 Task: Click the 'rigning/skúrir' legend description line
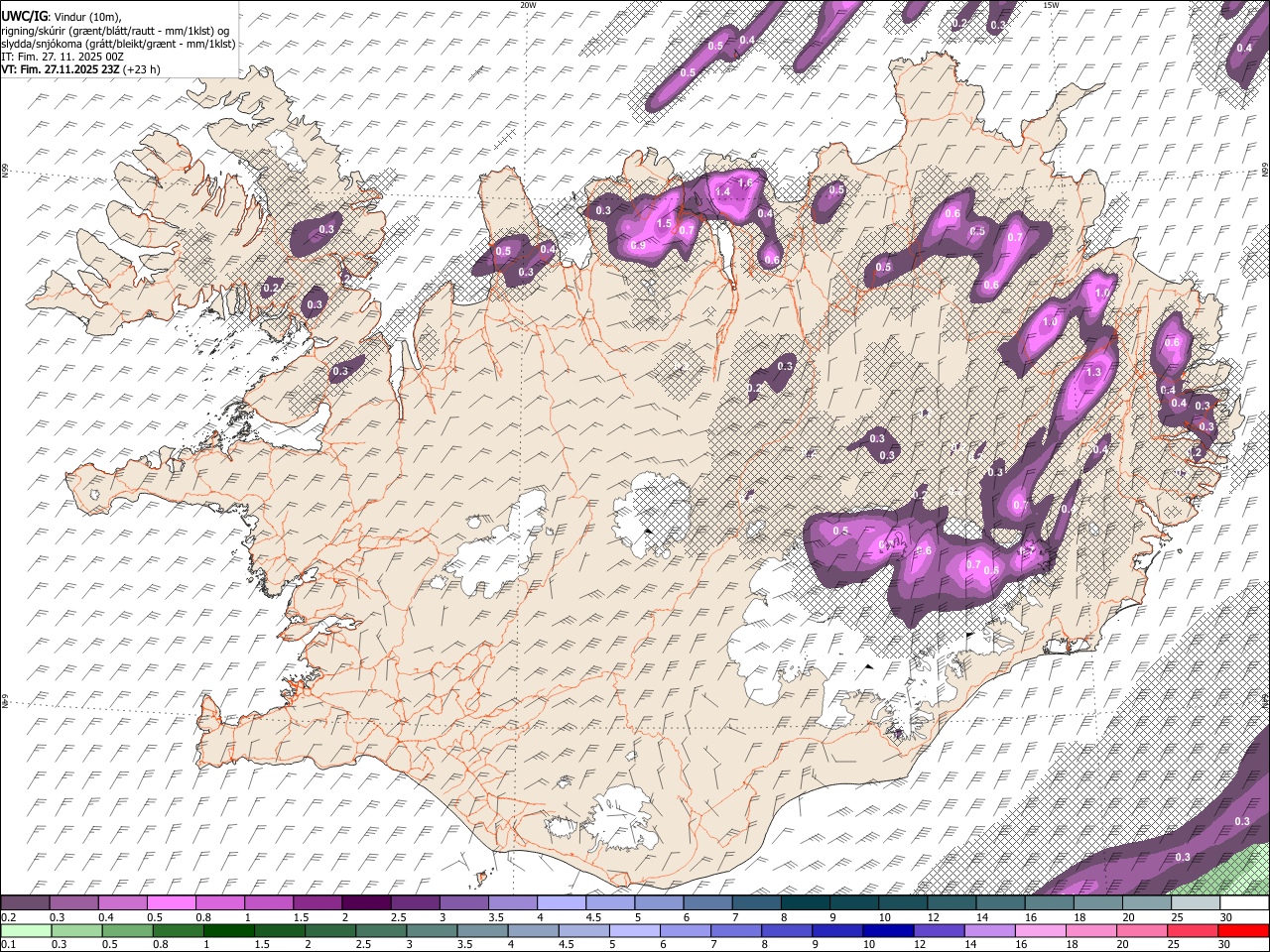tap(115, 30)
